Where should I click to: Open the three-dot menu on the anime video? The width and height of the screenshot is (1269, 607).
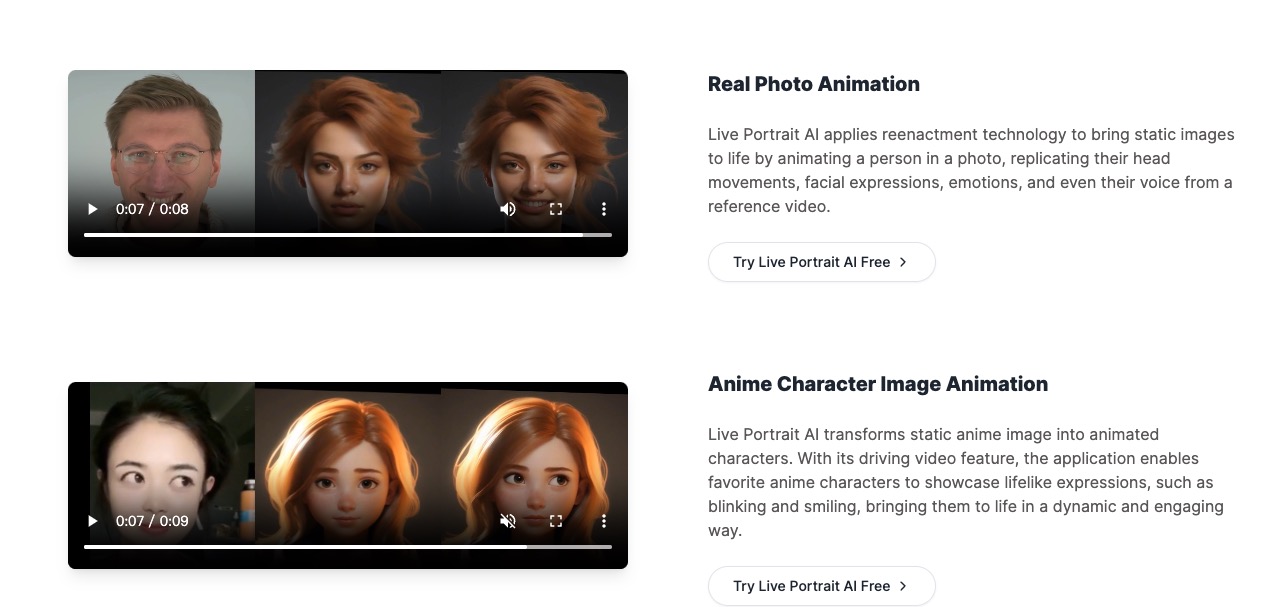pos(603,521)
